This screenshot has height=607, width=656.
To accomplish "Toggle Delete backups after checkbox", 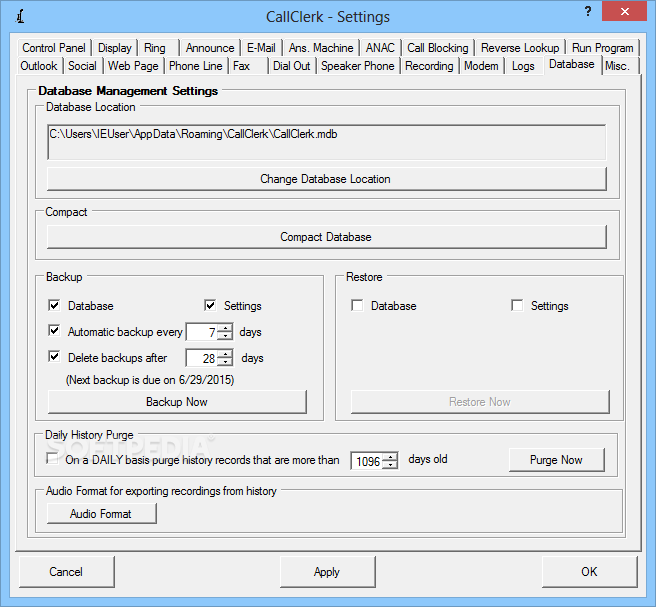I will click(54, 357).
